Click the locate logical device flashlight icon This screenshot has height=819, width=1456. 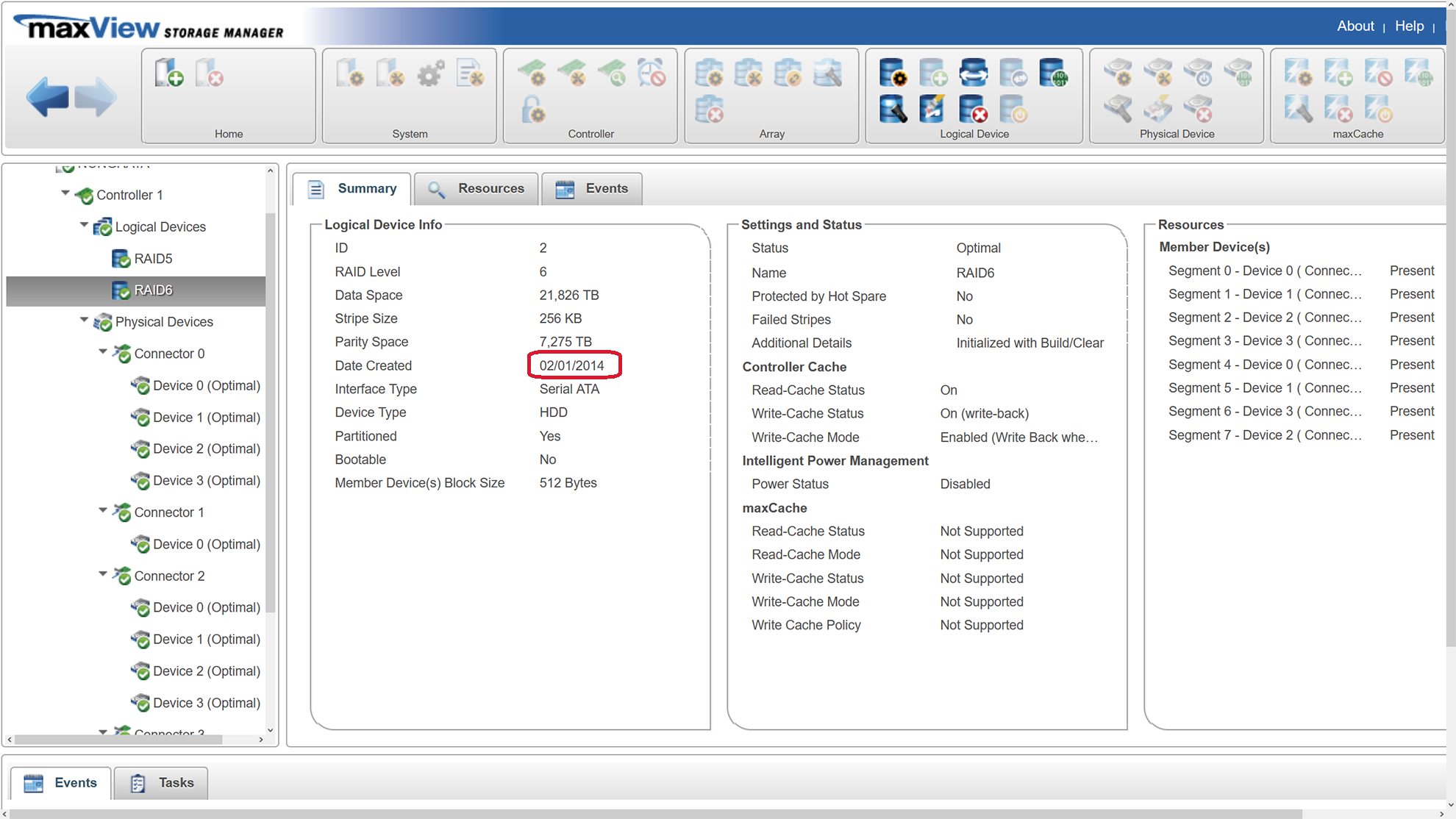pos(893,110)
